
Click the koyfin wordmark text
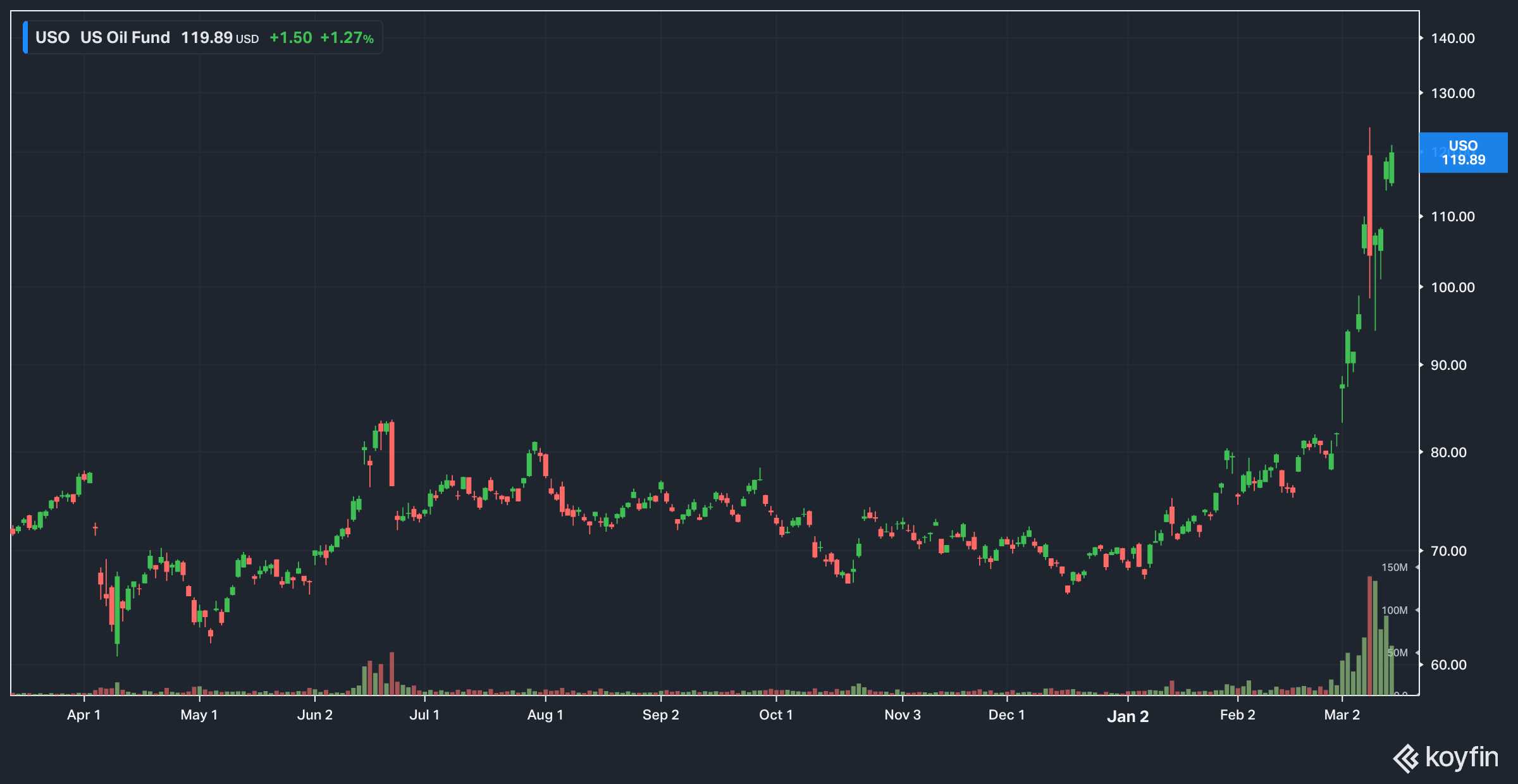tap(1462, 757)
